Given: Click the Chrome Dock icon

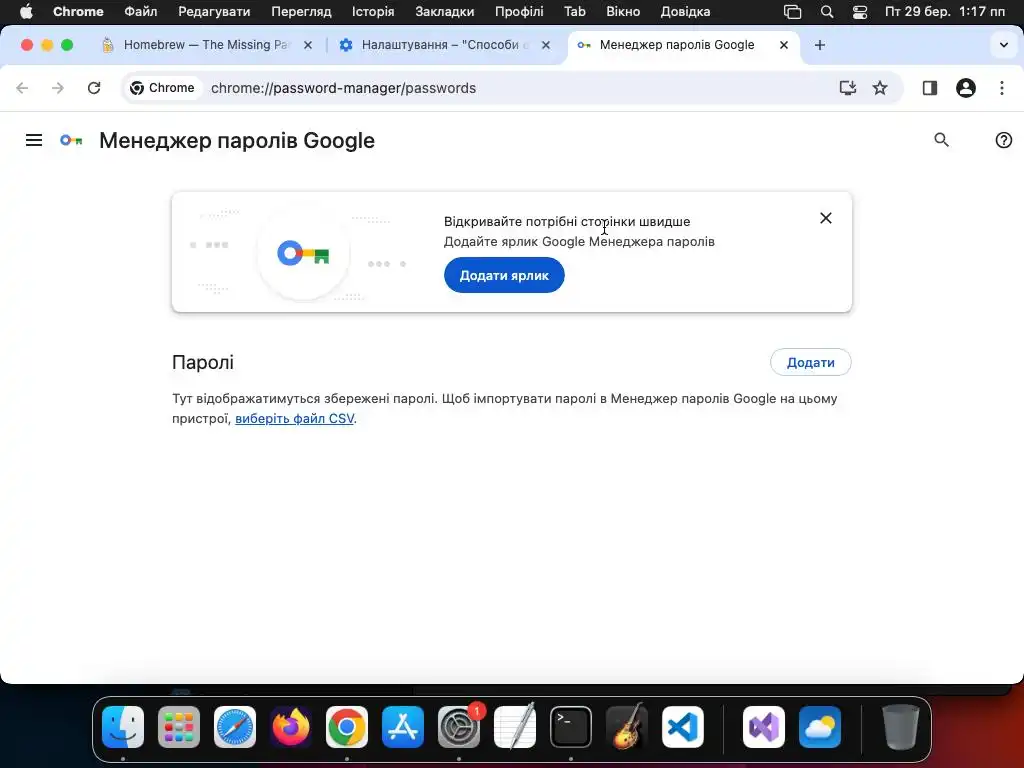Looking at the screenshot, I should [347, 727].
